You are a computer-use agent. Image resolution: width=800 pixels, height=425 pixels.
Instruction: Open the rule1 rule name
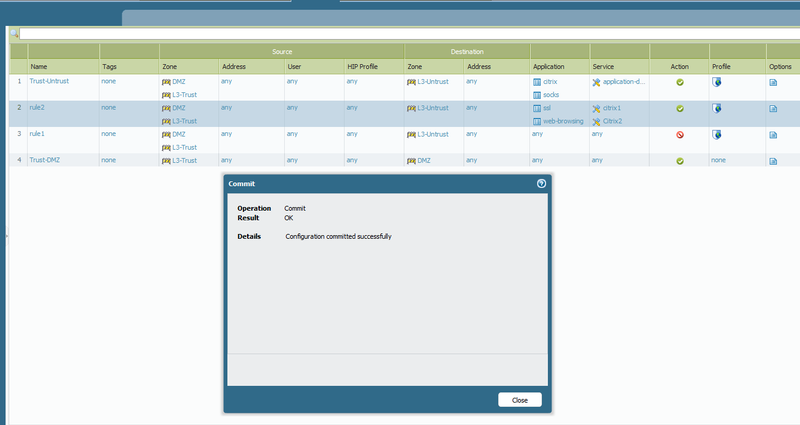click(x=37, y=134)
